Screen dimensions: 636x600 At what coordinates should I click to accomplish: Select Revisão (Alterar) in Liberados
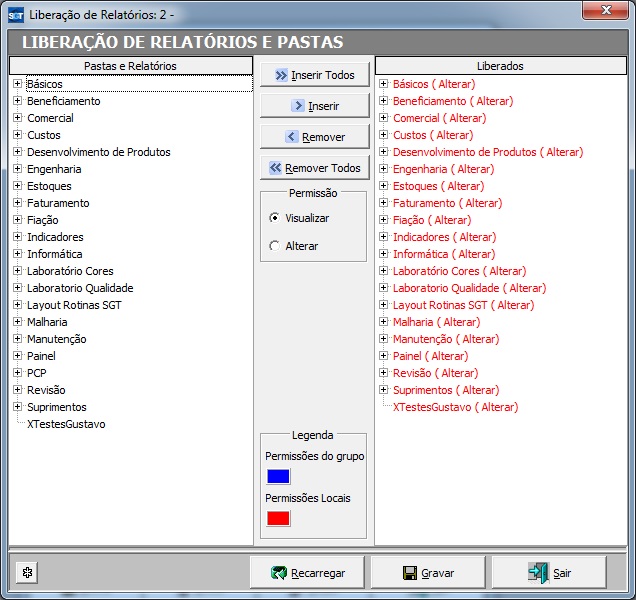436,373
